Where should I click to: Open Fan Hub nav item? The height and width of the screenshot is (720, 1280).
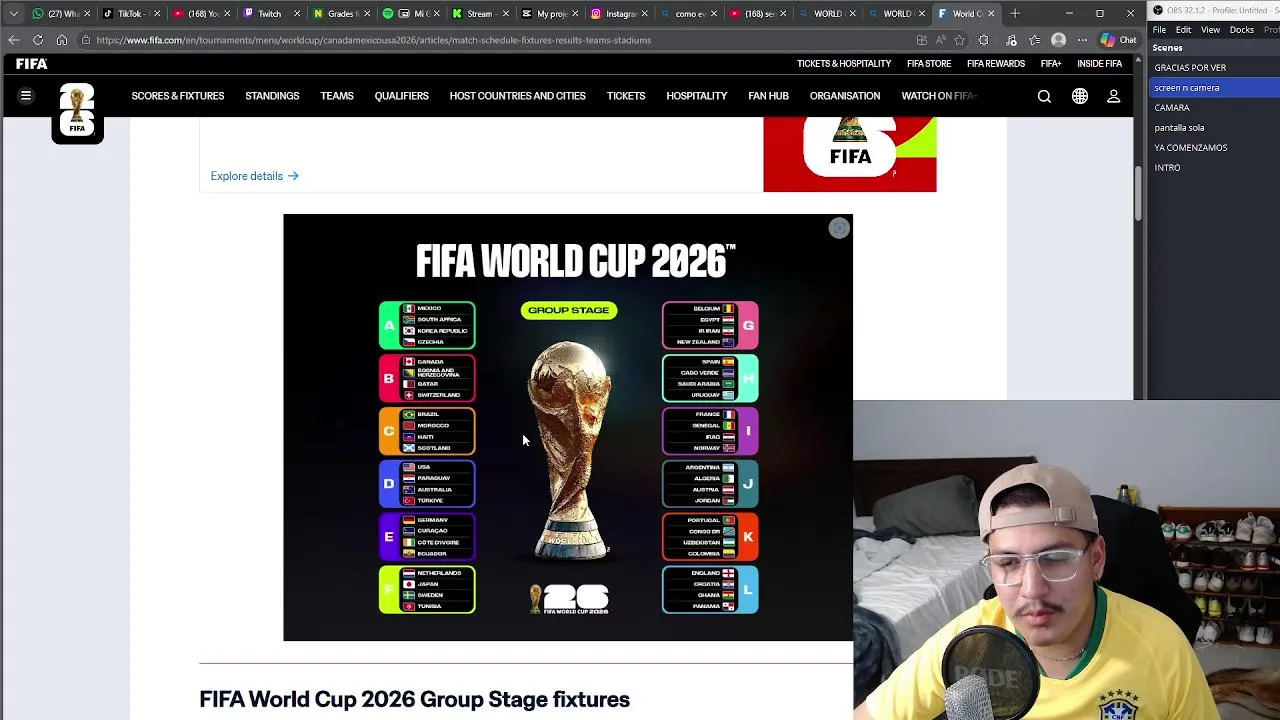(x=768, y=96)
